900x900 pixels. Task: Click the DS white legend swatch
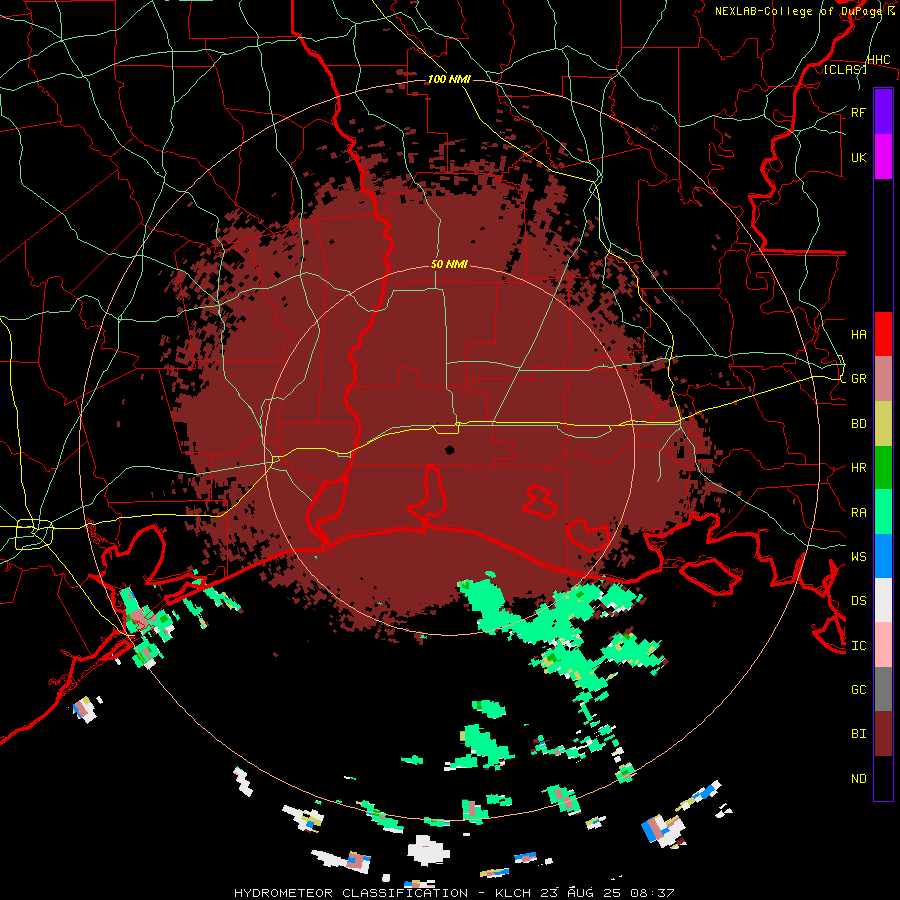(883, 600)
